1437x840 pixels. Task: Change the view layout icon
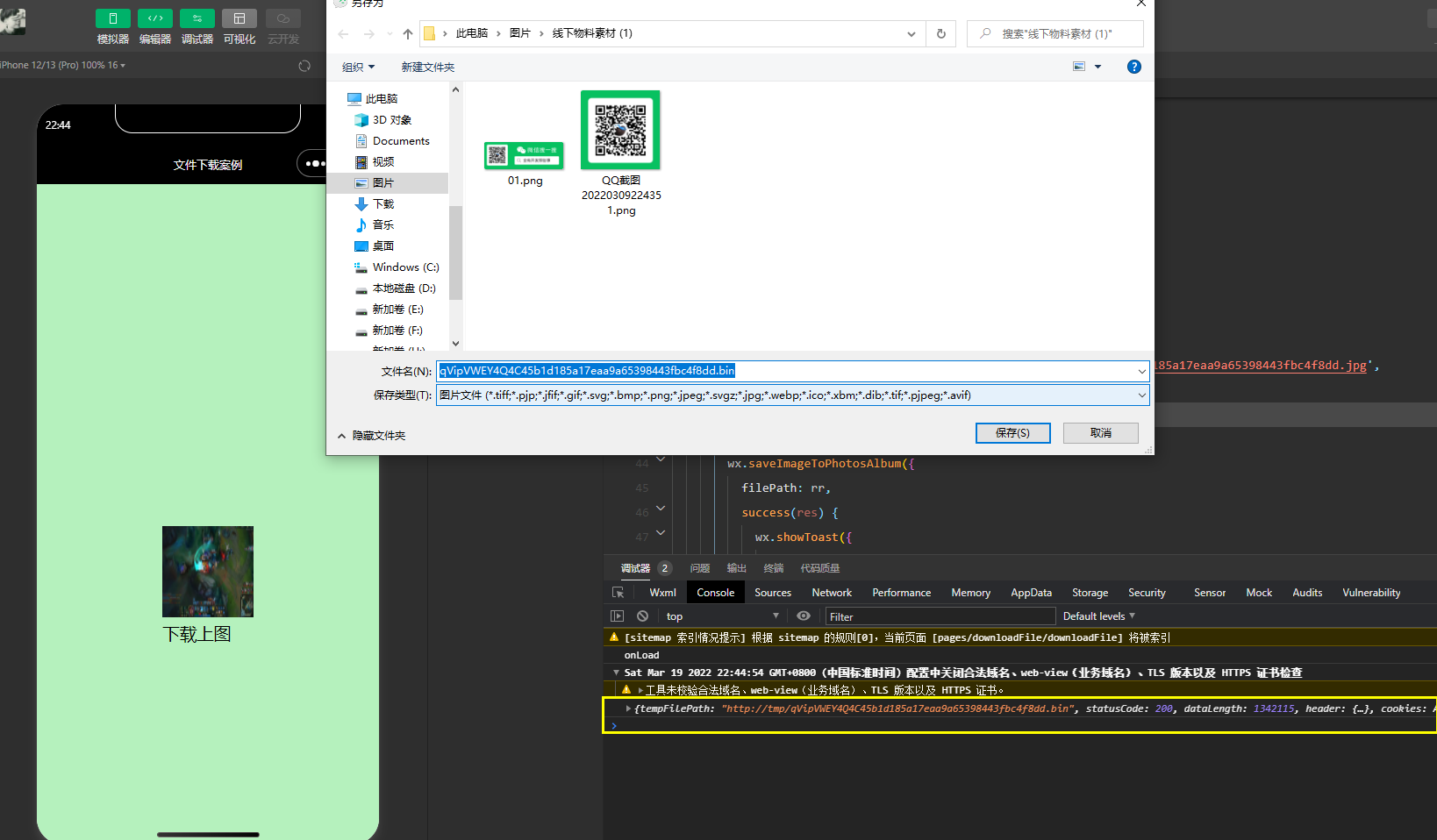(1079, 67)
